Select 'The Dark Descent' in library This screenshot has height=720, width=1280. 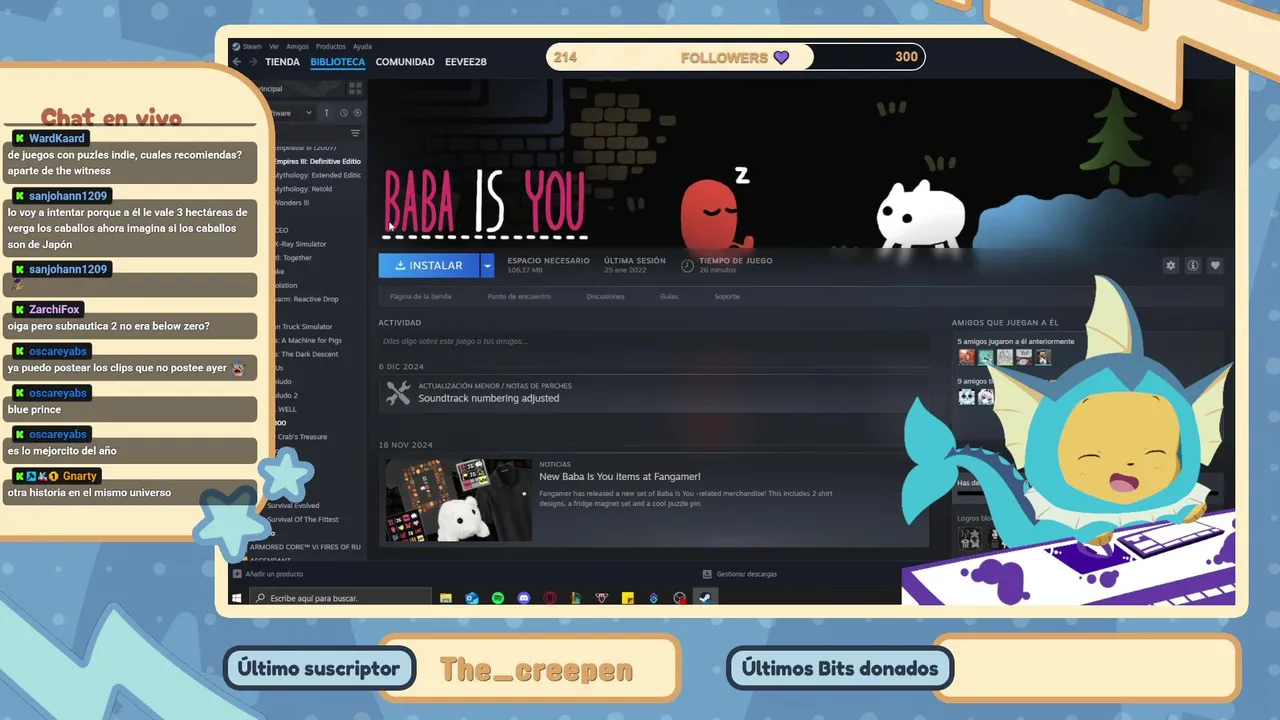pos(307,354)
